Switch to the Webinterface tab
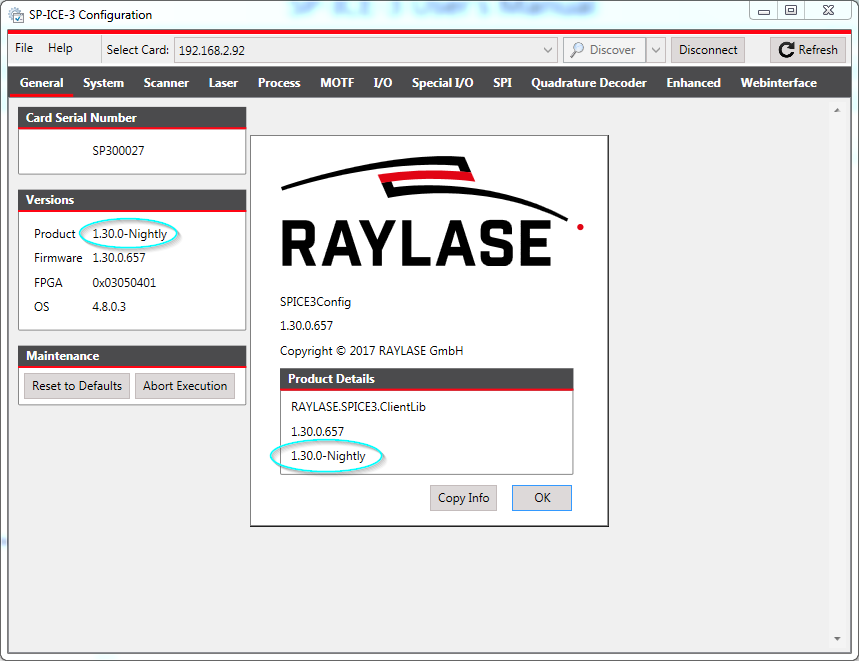Screen dimensions: 859x661 [x=778, y=83]
